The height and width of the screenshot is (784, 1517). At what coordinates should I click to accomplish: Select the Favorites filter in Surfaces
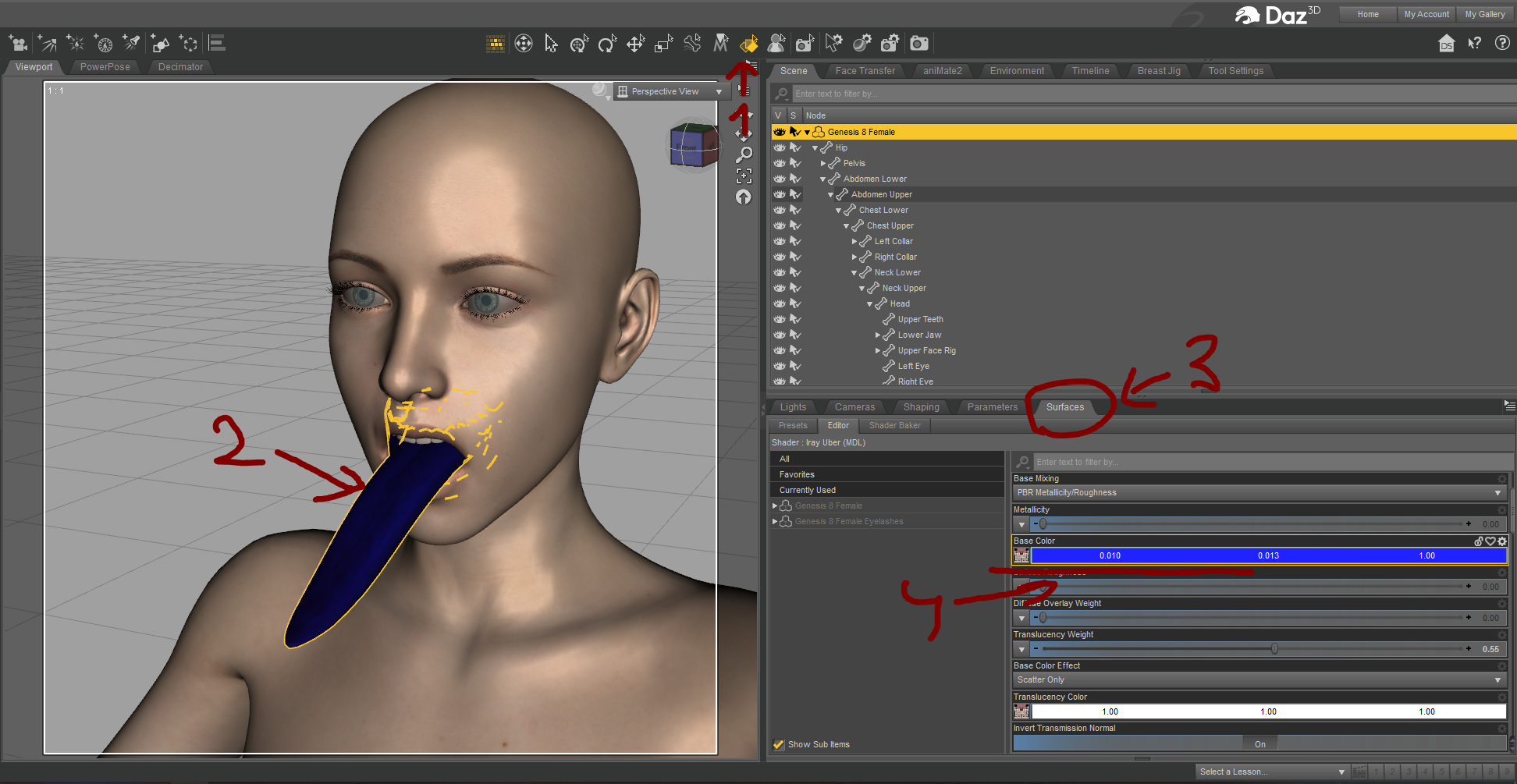[886, 474]
